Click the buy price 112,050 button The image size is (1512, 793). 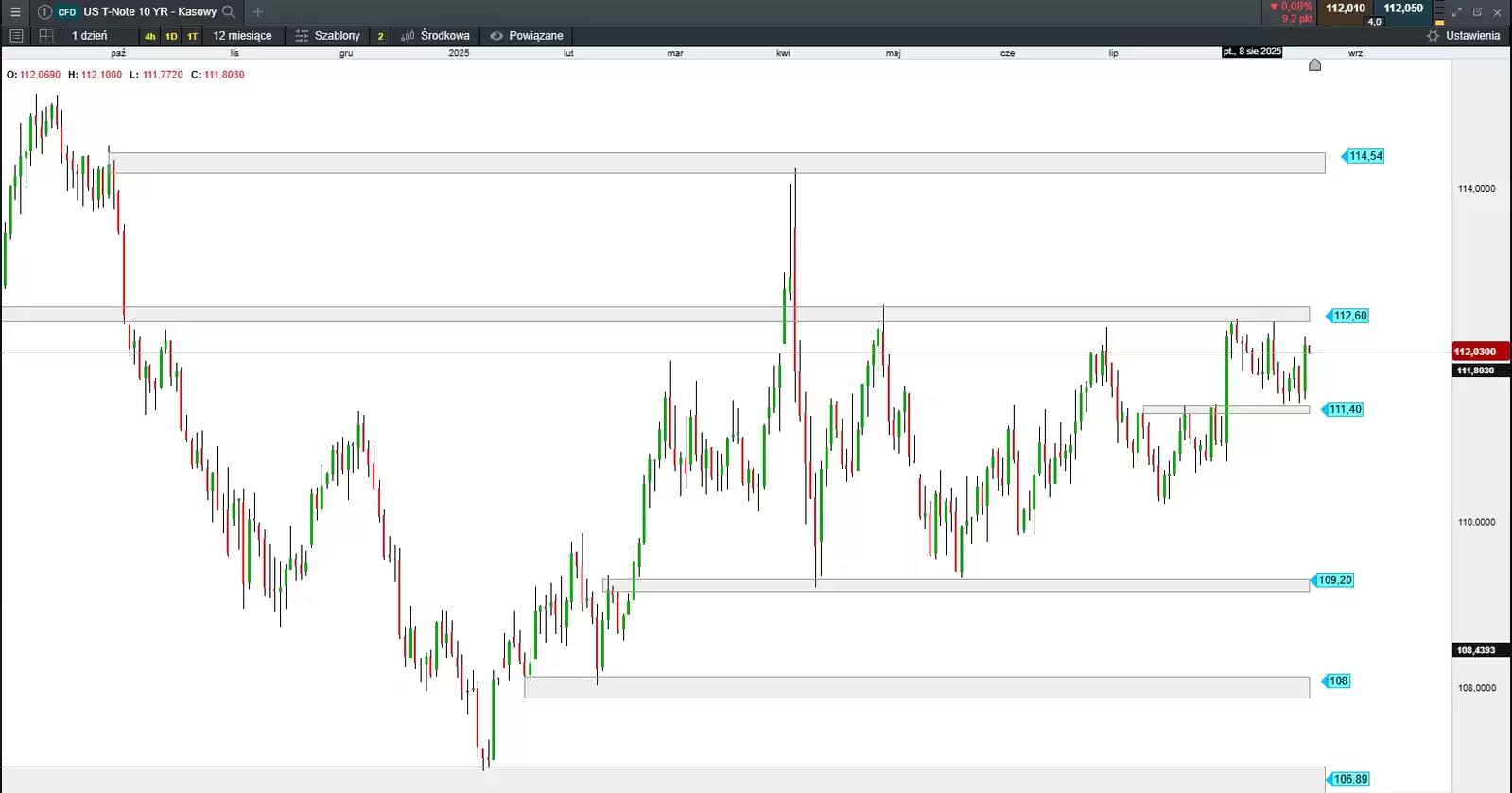[x=1403, y=9]
